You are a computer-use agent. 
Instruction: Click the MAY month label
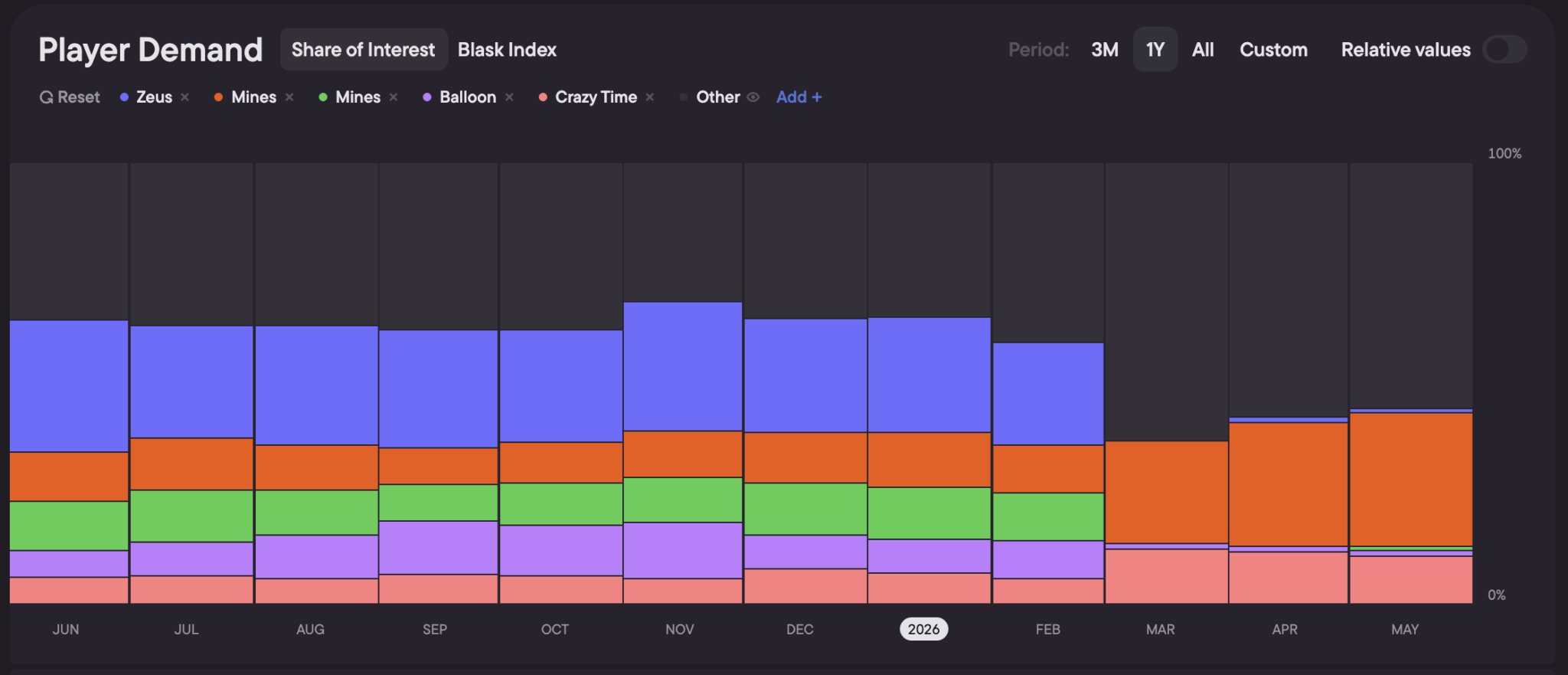1405,630
